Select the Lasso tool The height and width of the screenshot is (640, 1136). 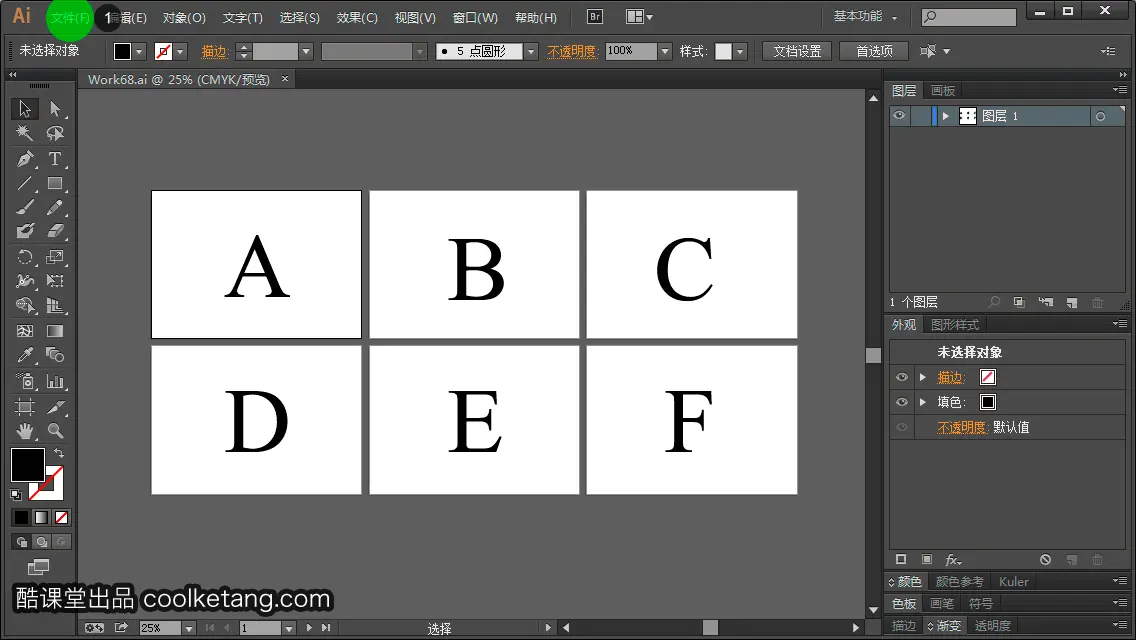(55, 133)
